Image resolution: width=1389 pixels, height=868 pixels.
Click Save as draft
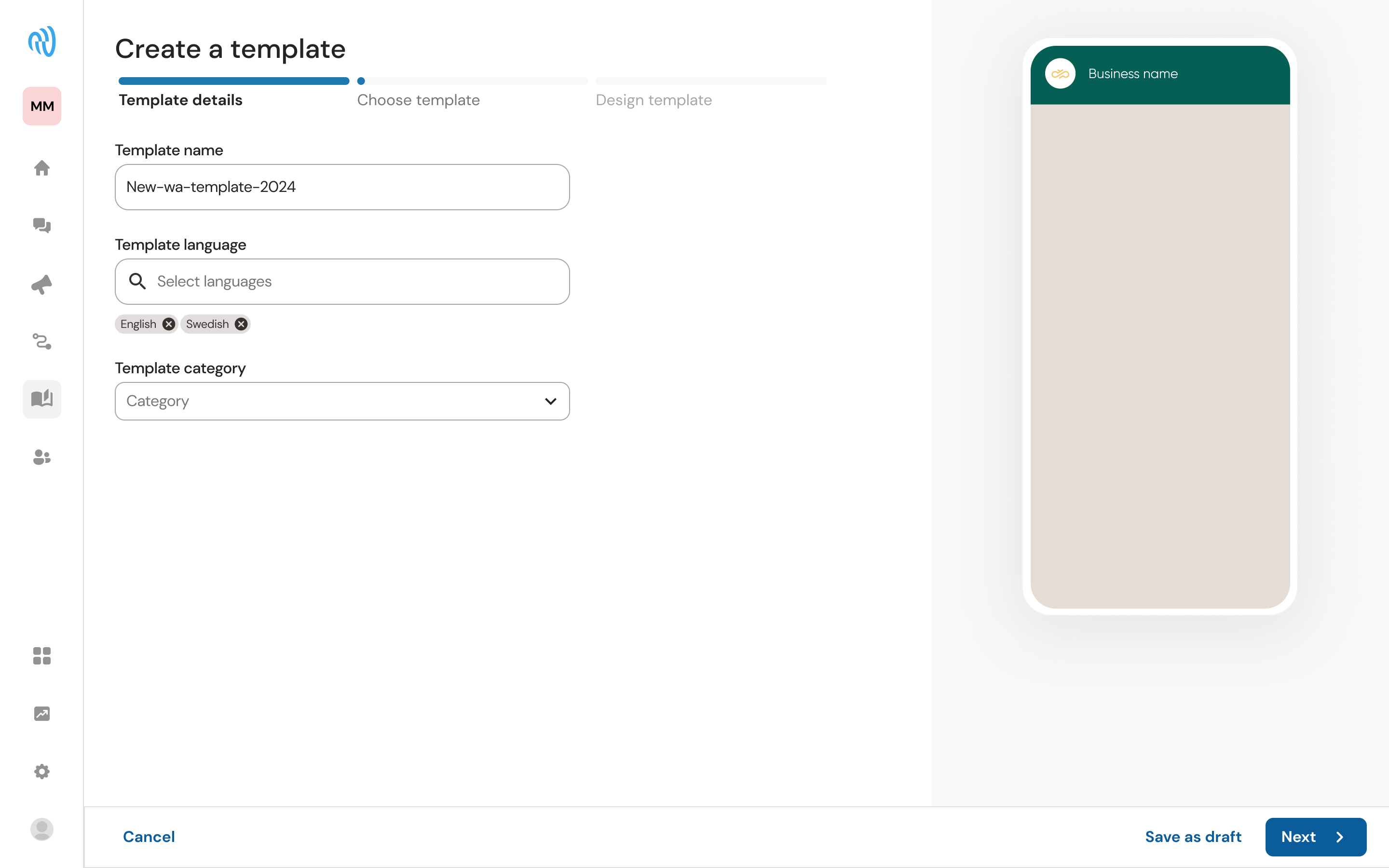tap(1193, 837)
